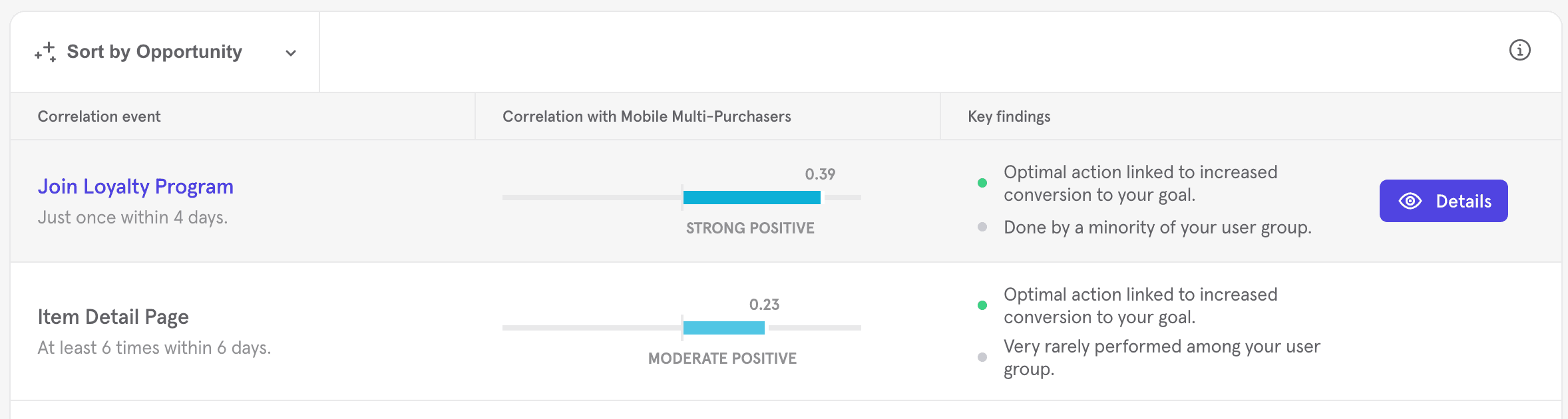Open the Sort by Opportunity dropdown
The width and height of the screenshot is (1568, 419).
tap(154, 52)
